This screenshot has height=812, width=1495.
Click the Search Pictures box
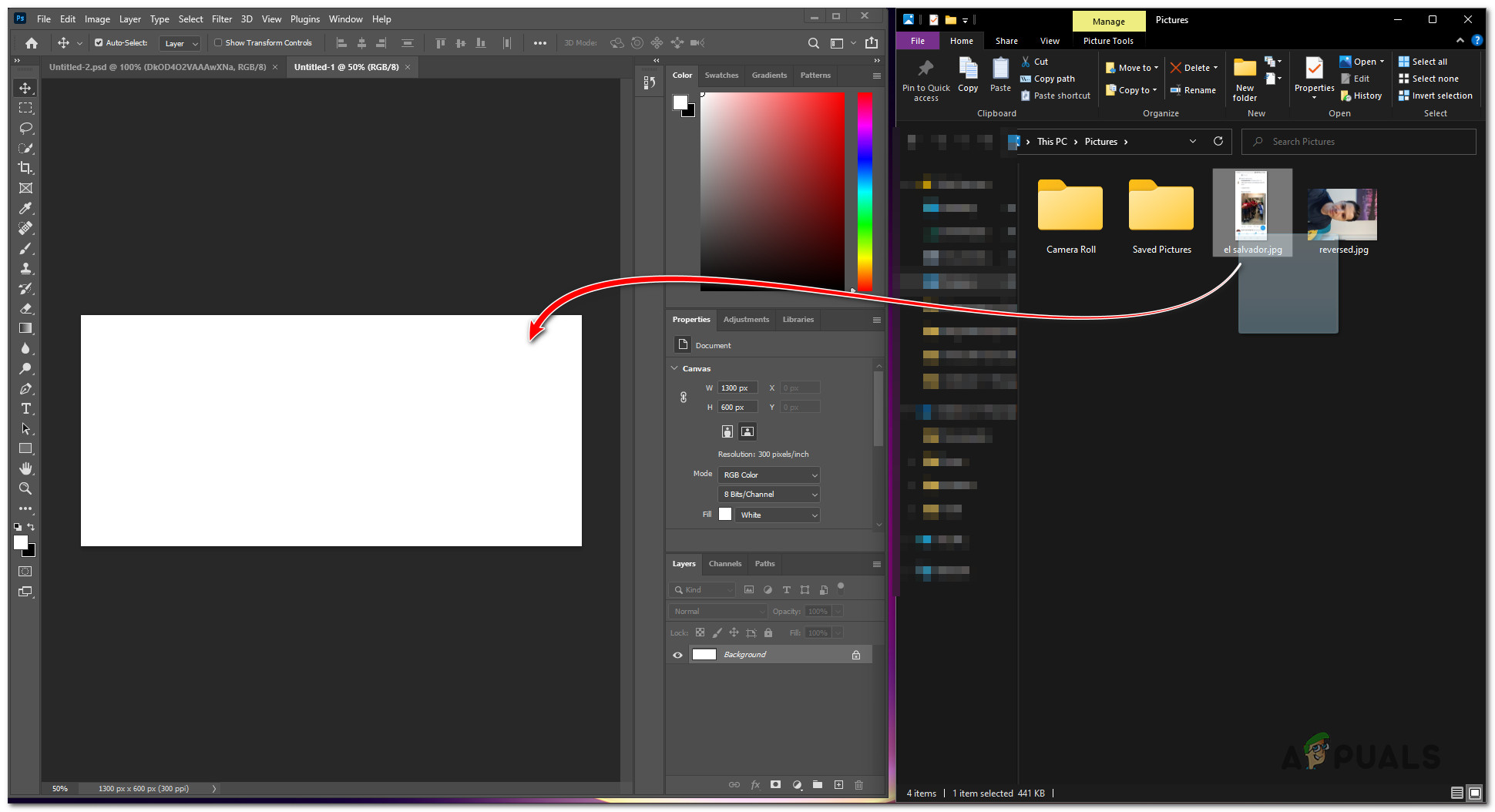[1359, 142]
